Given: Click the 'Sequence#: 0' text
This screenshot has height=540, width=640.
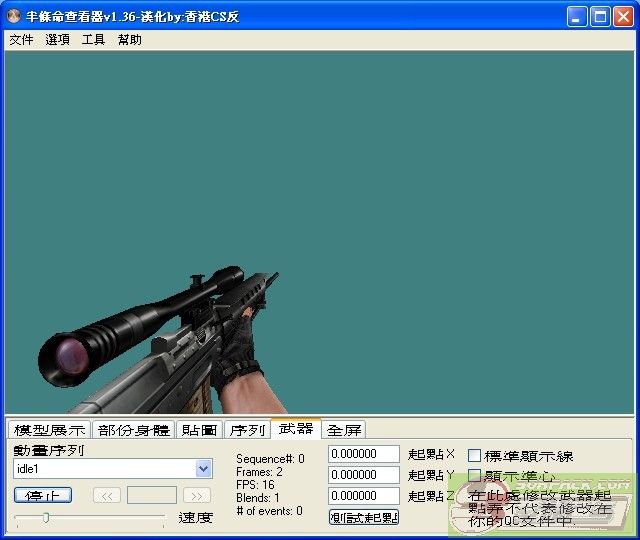Looking at the screenshot, I should (270, 459).
